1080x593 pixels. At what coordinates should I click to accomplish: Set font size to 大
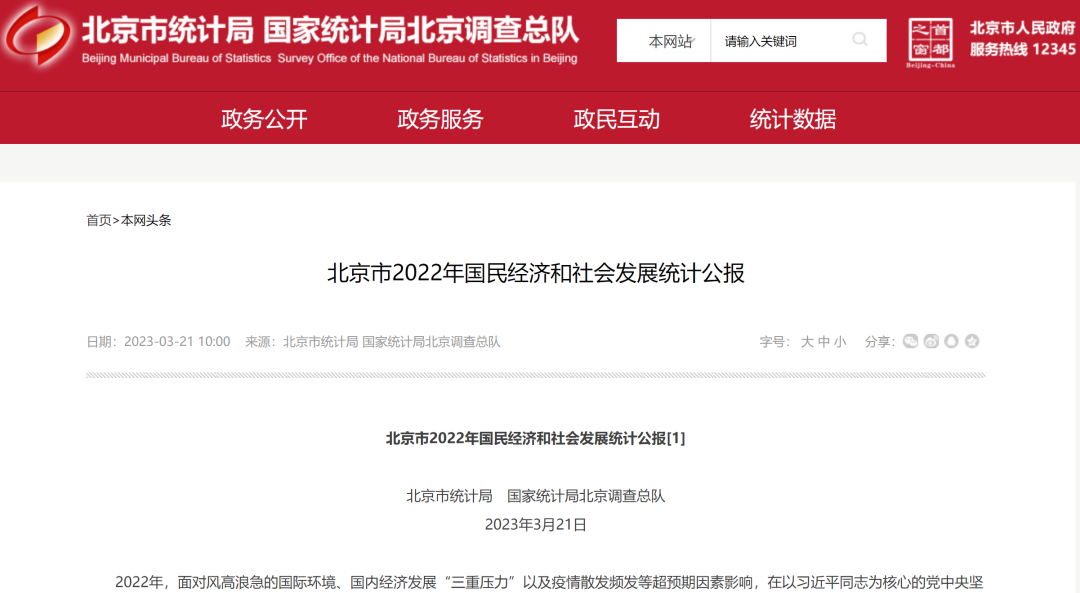(x=807, y=342)
